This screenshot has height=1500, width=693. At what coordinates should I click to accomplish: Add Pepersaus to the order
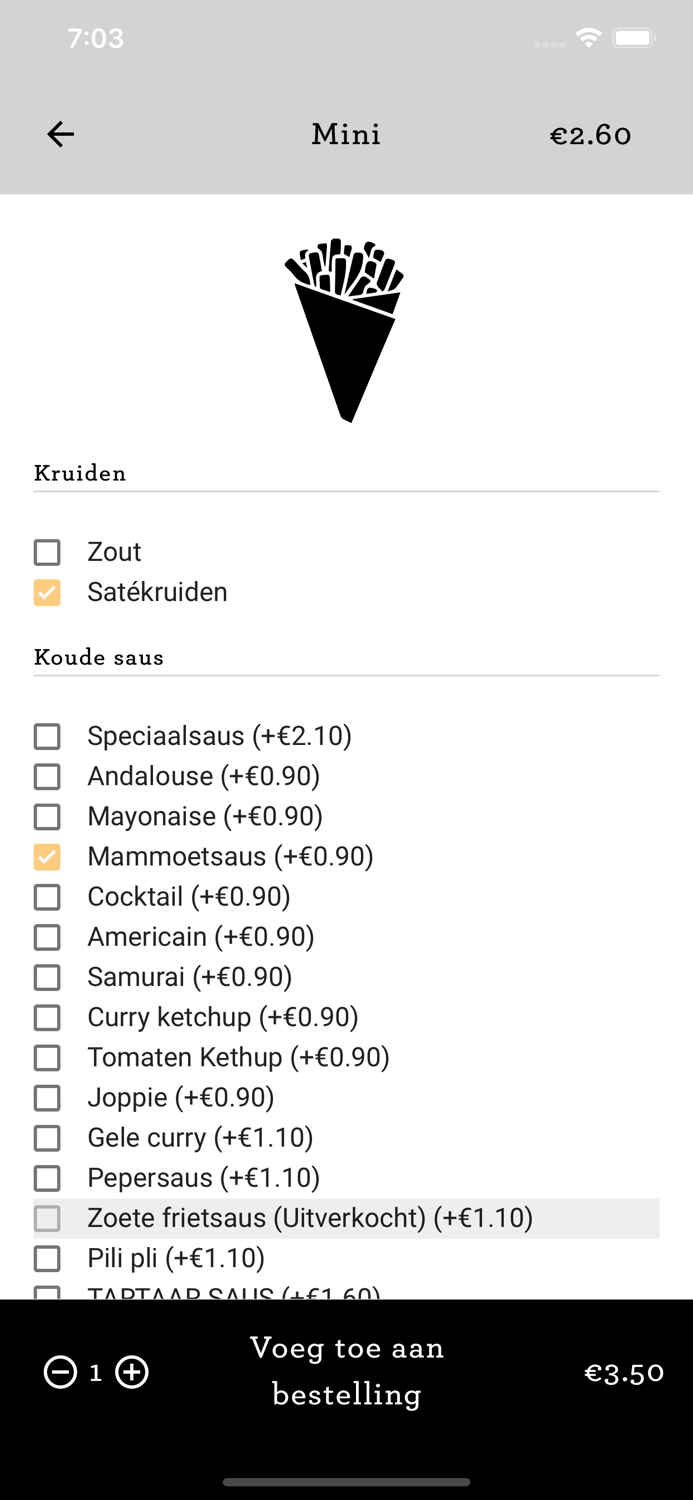click(47, 1178)
